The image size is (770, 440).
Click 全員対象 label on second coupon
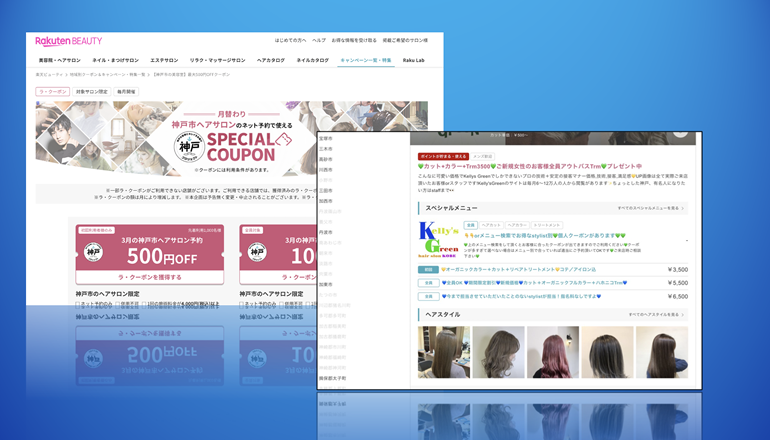click(x=252, y=230)
